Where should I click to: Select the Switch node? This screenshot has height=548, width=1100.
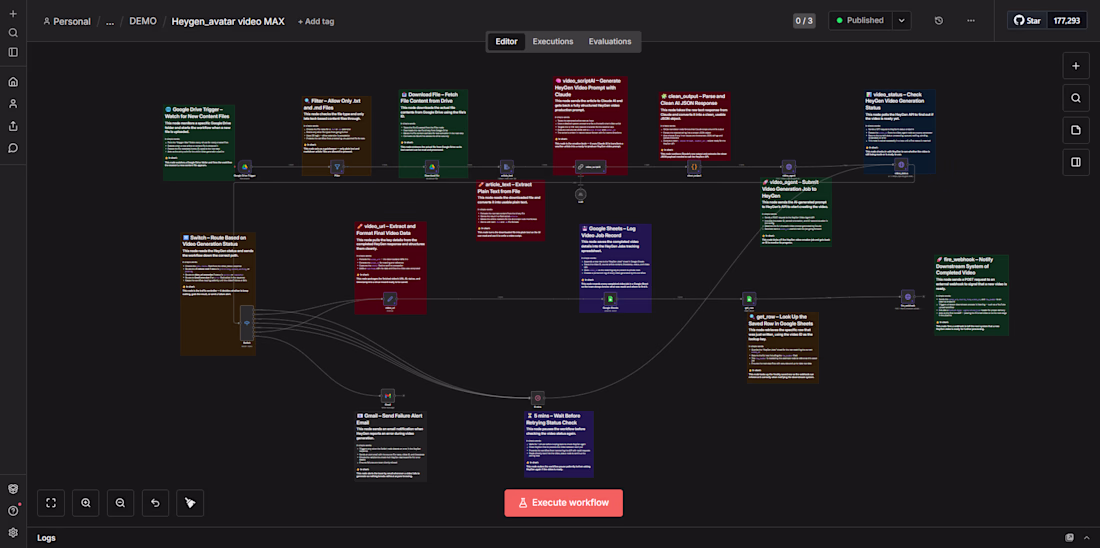(246, 323)
